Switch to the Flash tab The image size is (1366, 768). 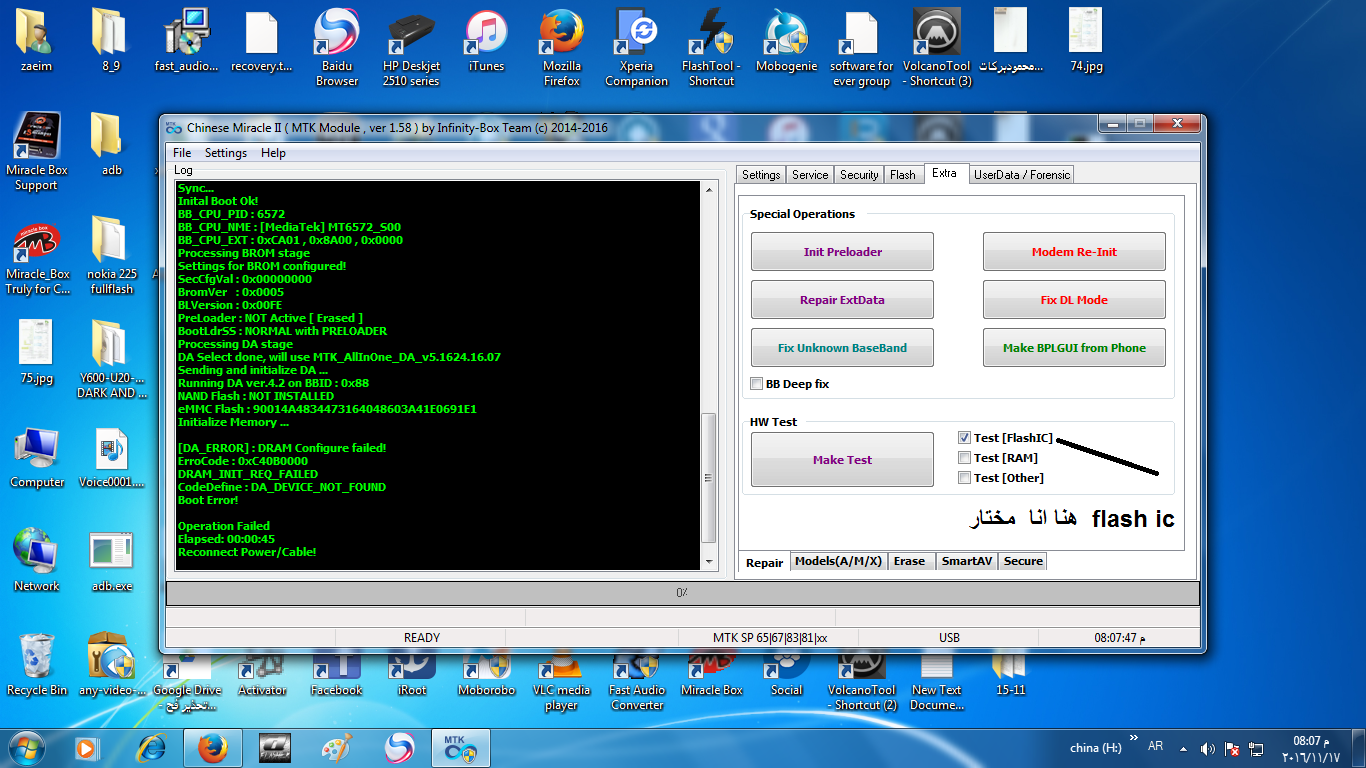[903, 175]
